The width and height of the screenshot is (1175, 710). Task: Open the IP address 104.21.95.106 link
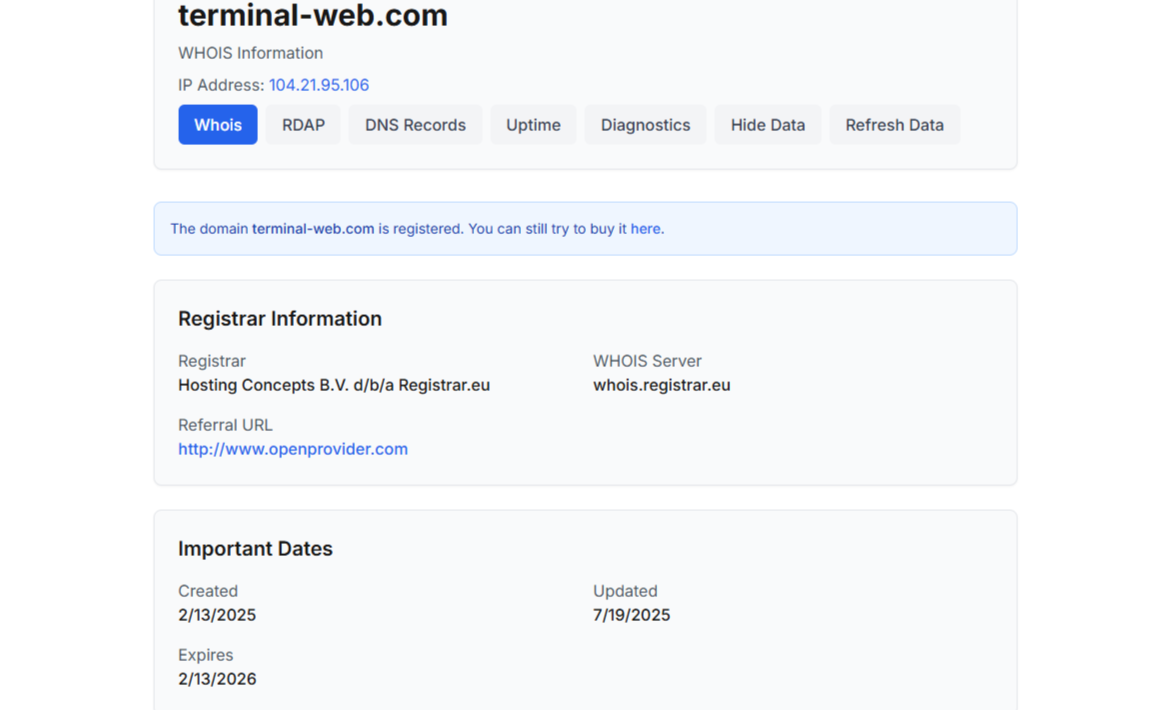(319, 85)
